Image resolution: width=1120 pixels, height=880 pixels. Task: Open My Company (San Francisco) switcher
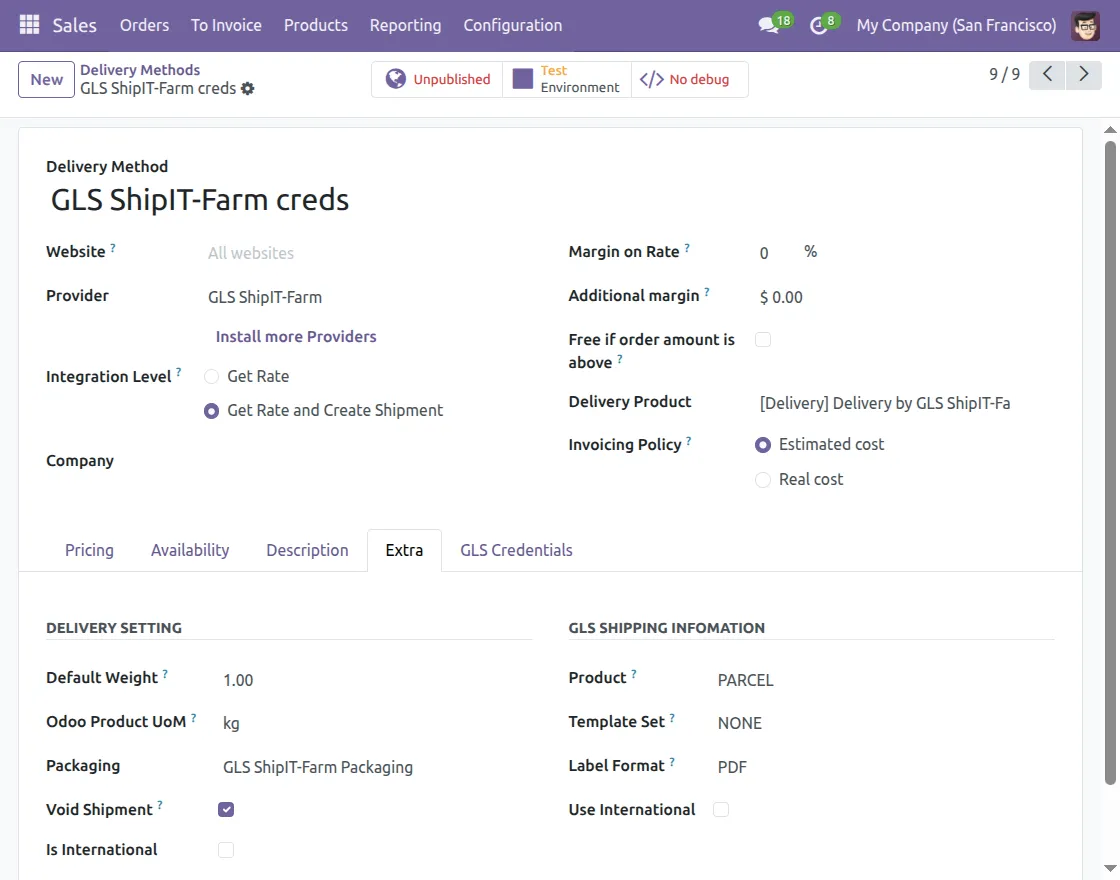(x=956, y=25)
